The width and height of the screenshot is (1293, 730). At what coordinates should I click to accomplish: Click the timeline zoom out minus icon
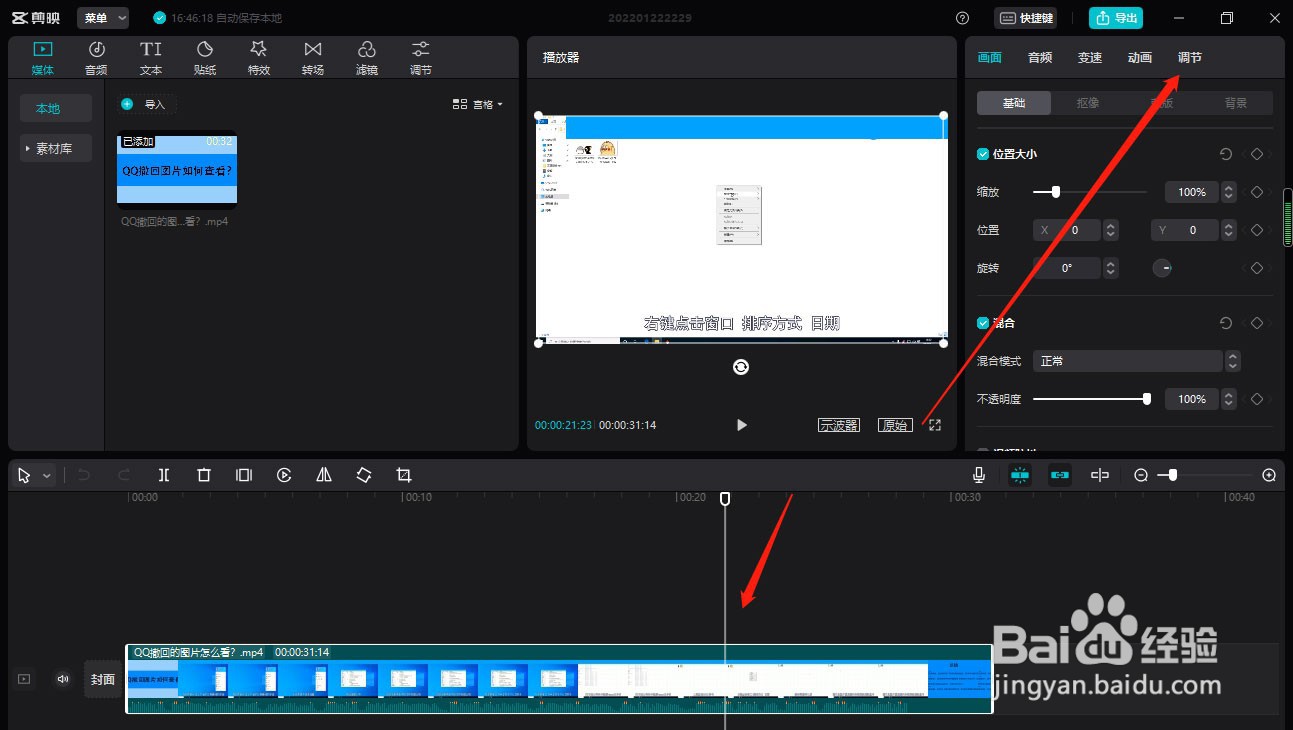1141,475
